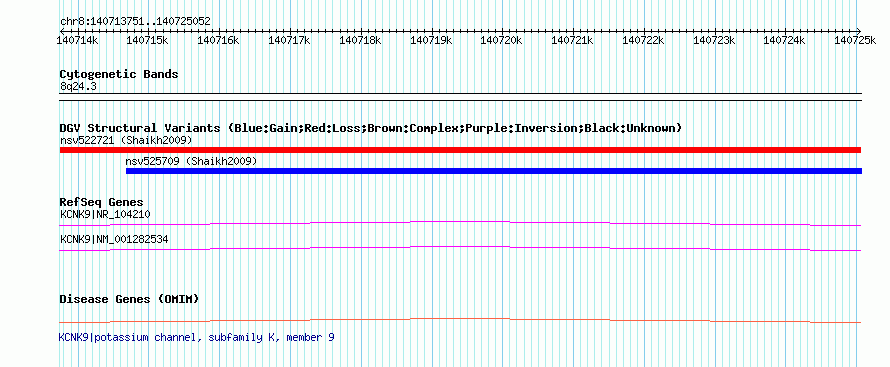Open the nsv525709 (Shaikh2009) label
Image resolution: width=890 pixels, height=367 pixels.
click(x=191, y=162)
